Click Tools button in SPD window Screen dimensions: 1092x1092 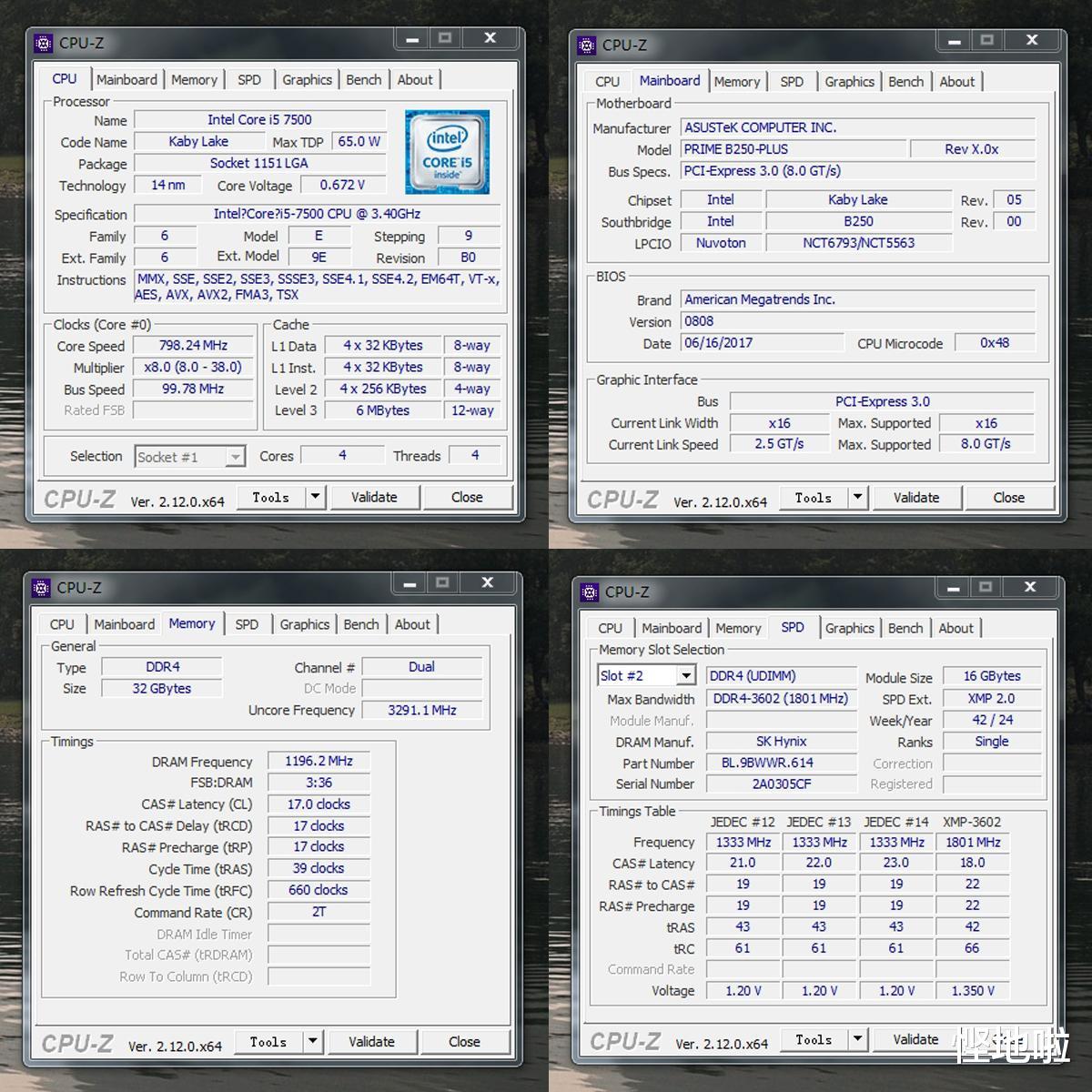tap(814, 1039)
